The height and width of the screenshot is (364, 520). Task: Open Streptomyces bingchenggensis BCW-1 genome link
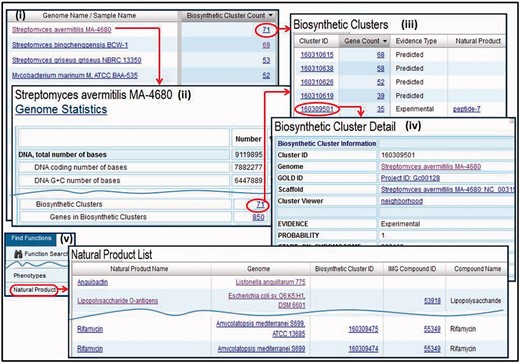tap(70, 45)
